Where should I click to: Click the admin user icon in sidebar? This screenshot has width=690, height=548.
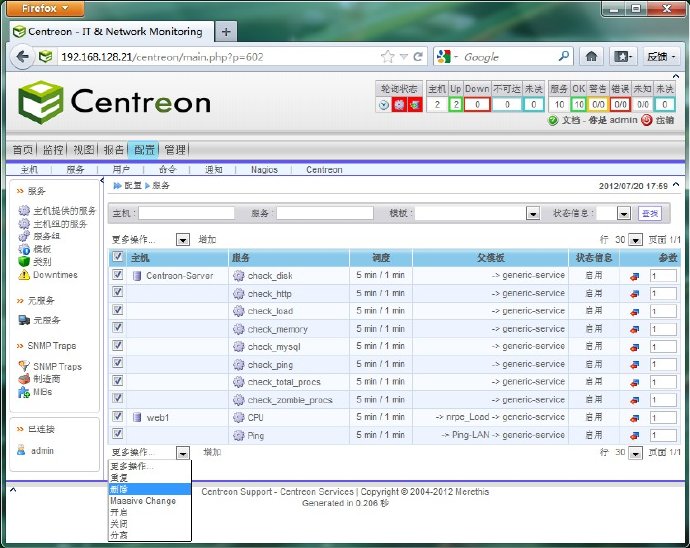click(21, 450)
